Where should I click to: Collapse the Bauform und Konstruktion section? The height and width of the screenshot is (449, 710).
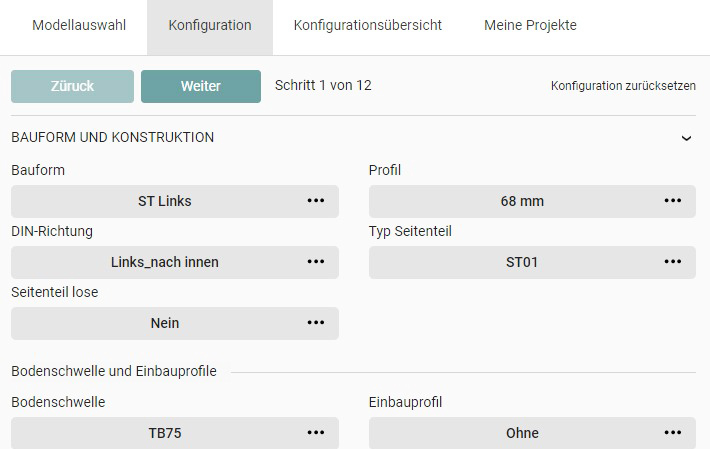pos(686,138)
